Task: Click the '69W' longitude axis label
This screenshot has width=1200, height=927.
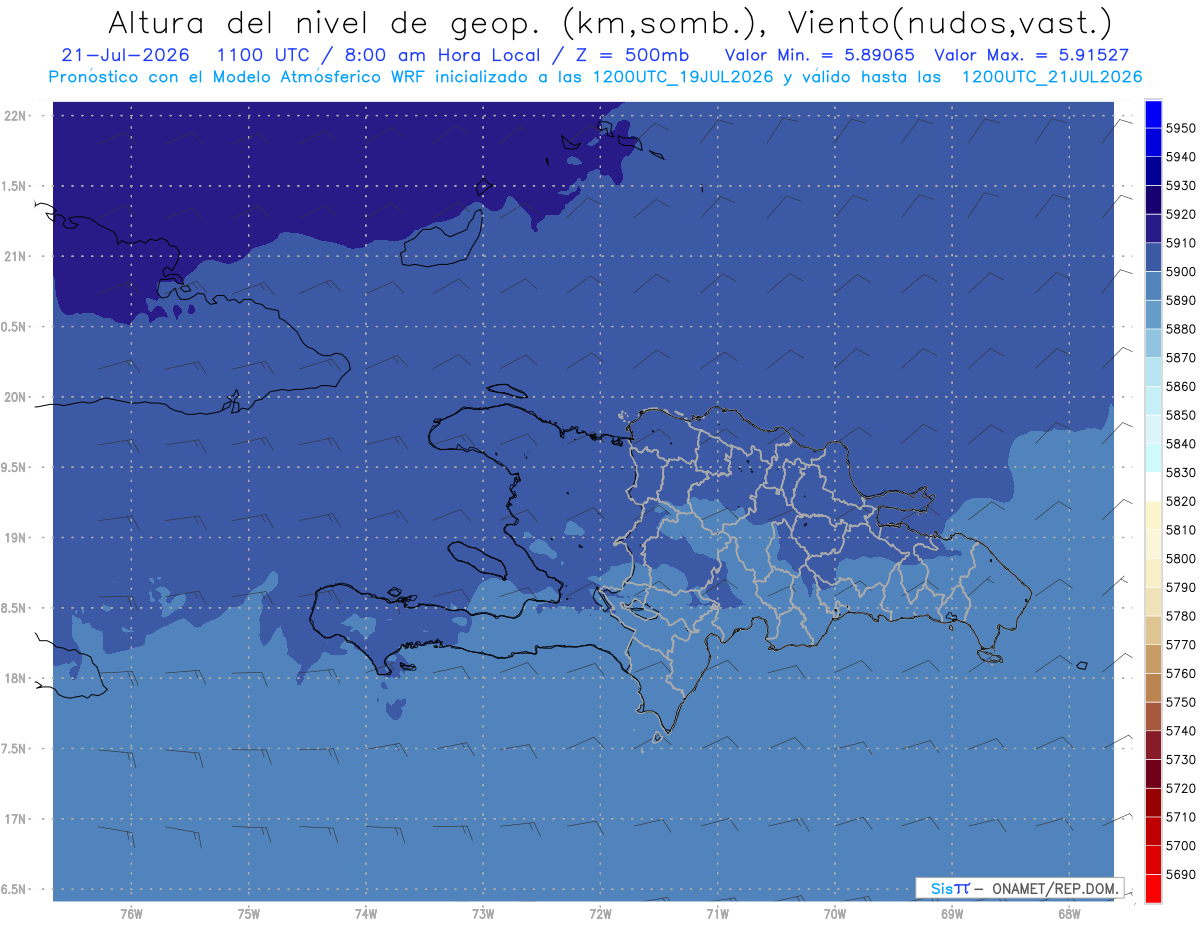Action: 952,913
